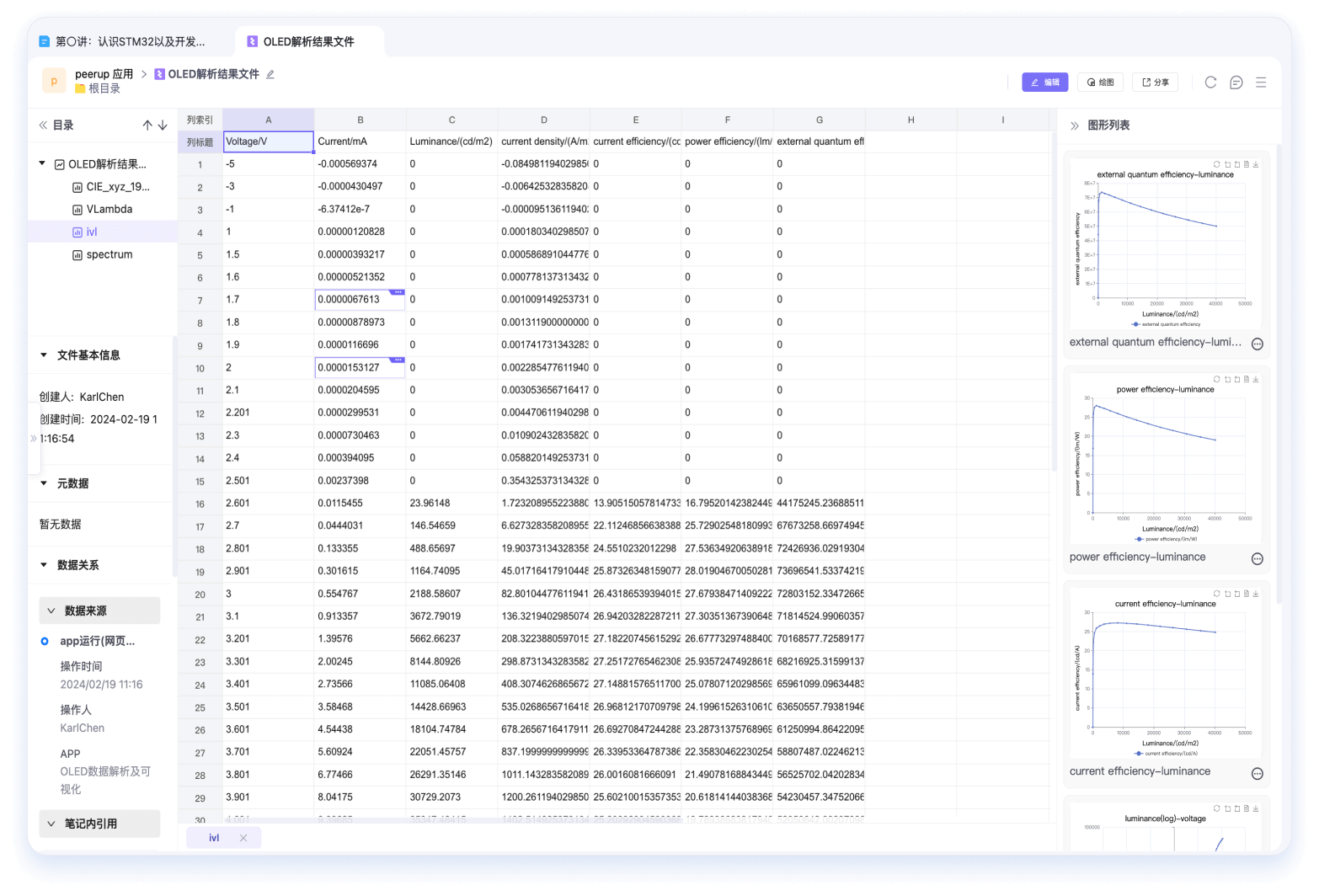Restore the external quantum efficiency chart view
The height and width of the screenshot is (896, 1319).
[1216, 165]
